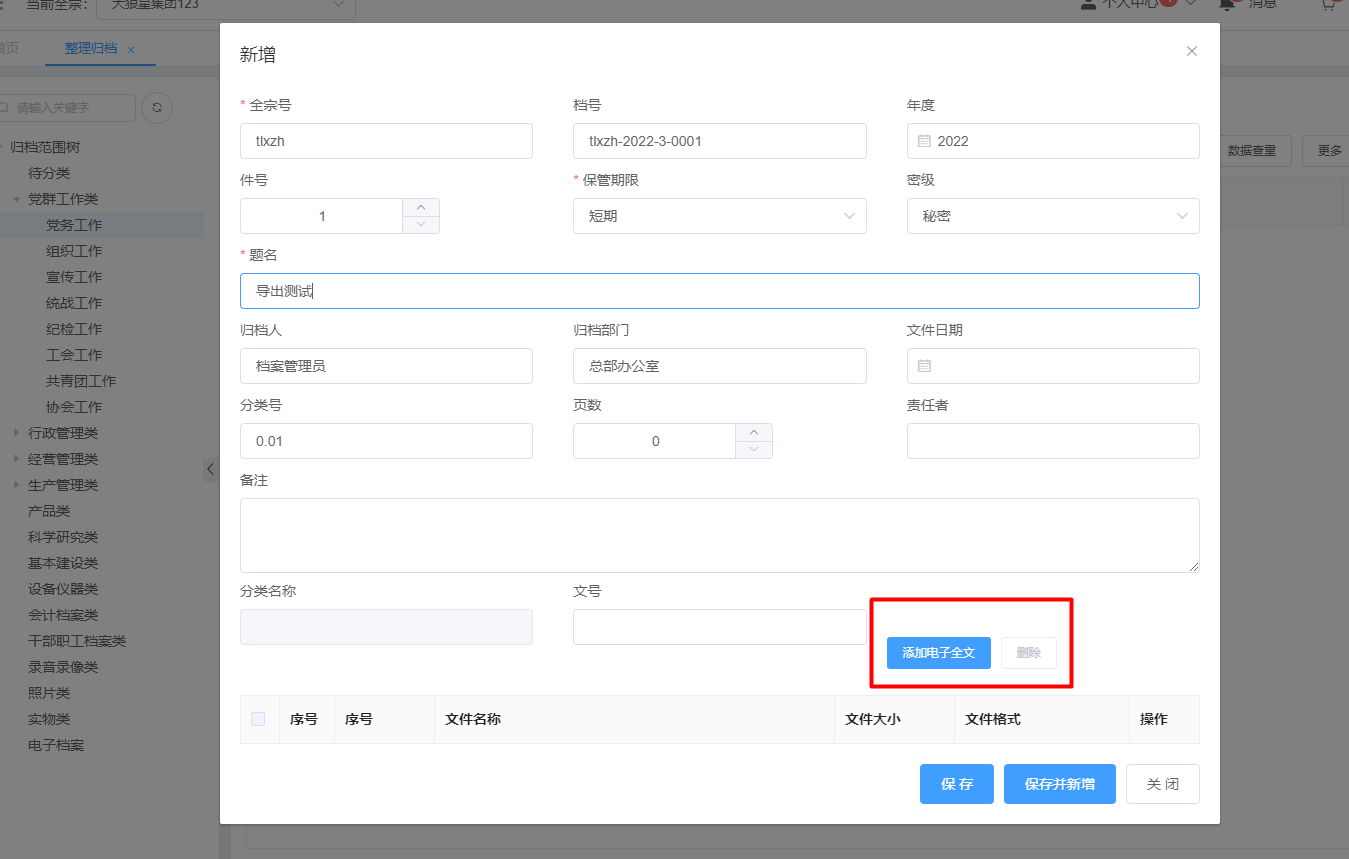Collapse the sidebar with the left arrow handle
This screenshot has width=1349, height=859.
click(210, 468)
